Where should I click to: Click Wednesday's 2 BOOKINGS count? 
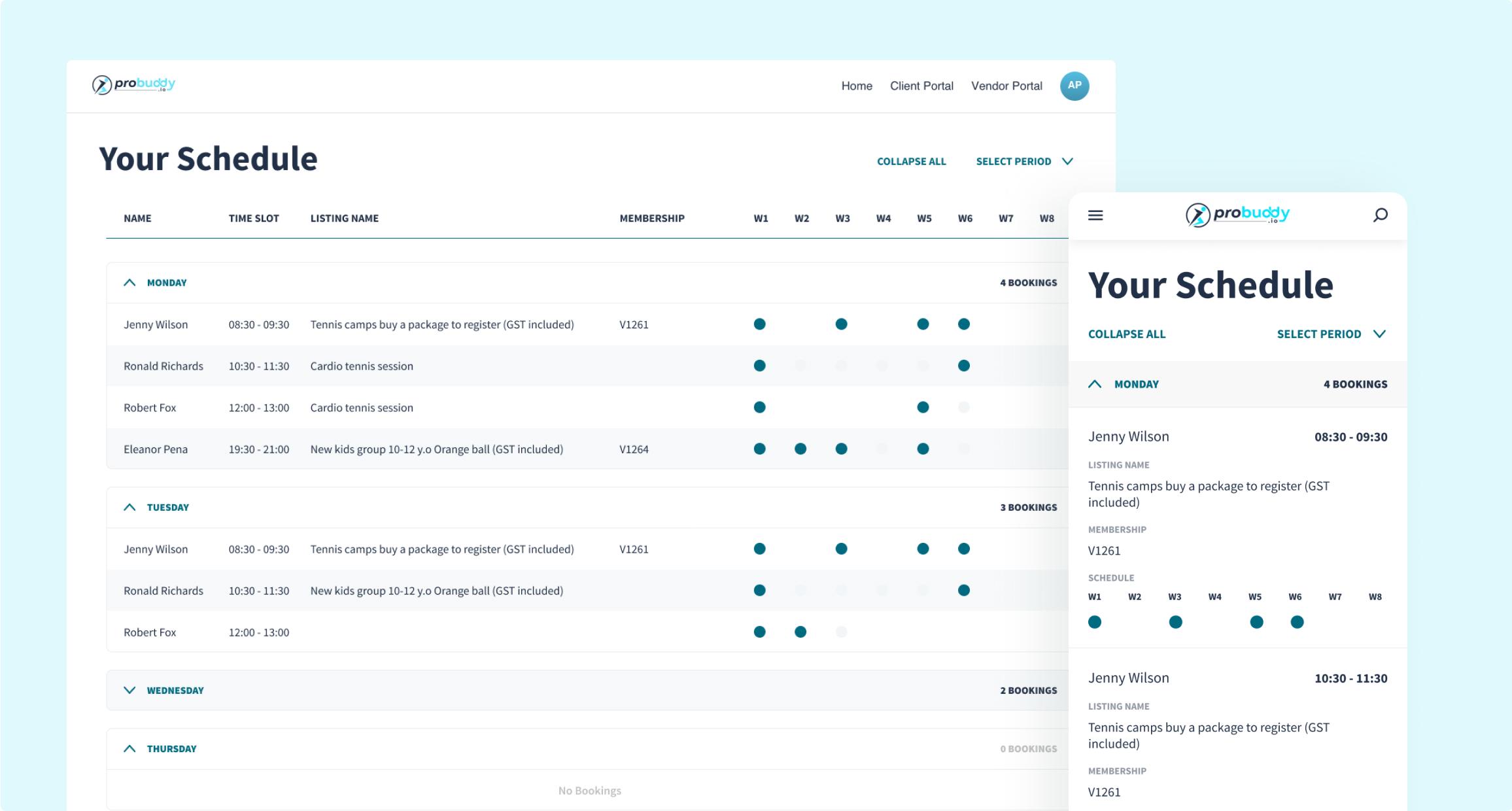(1028, 691)
